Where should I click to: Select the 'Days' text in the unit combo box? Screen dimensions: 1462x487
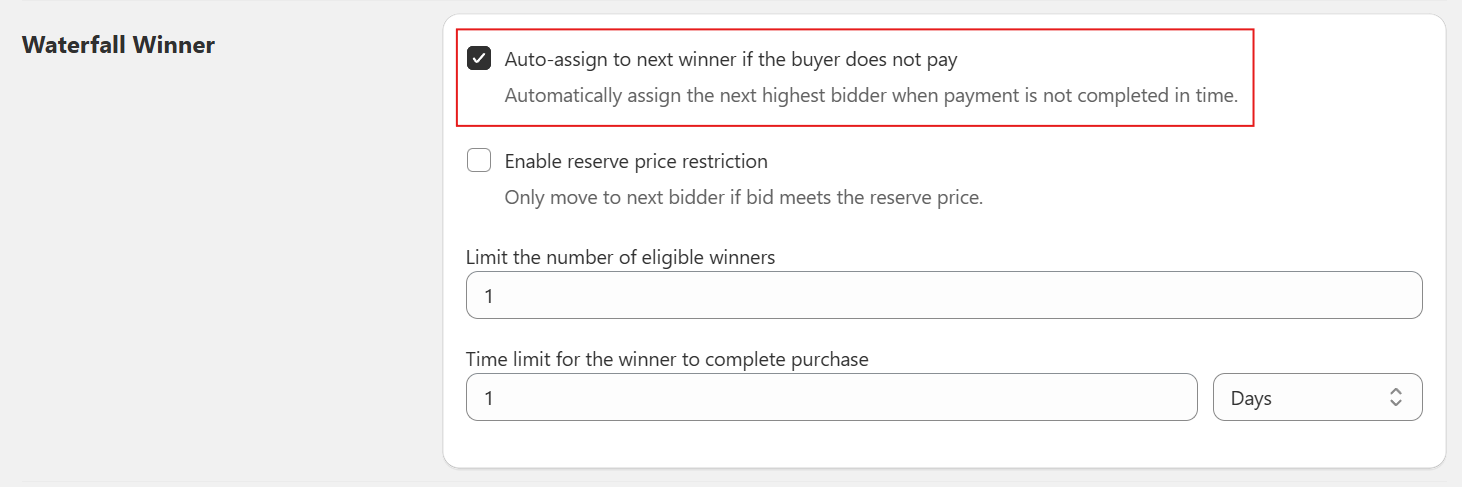(1251, 398)
